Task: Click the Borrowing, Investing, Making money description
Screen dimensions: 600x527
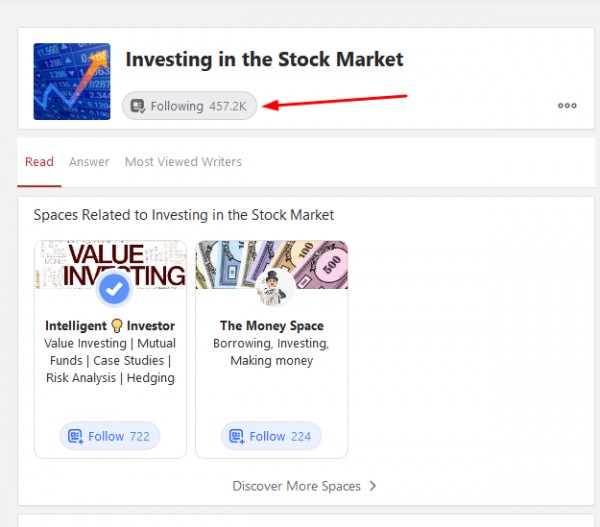Action: click(271, 352)
